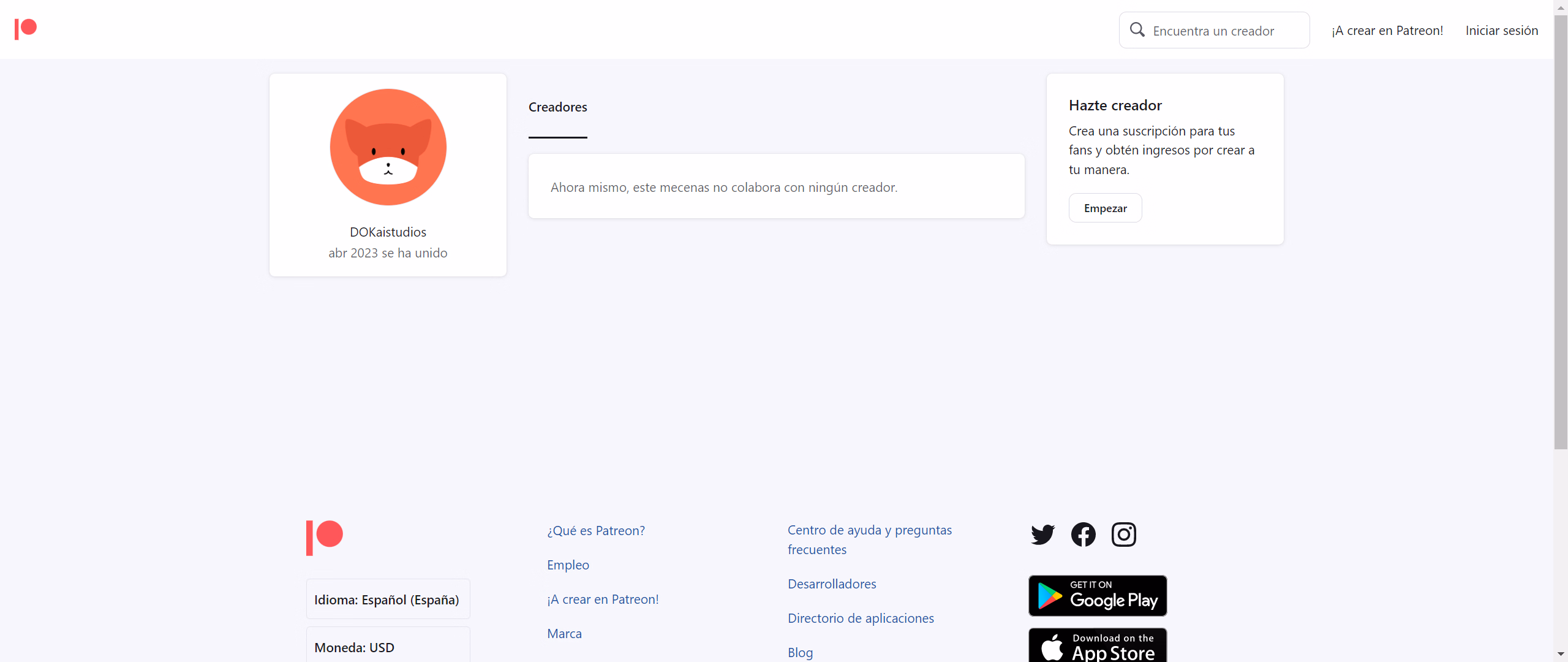Click the 'Hazte creador' heading
1568x662 pixels.
[1115, 105]
